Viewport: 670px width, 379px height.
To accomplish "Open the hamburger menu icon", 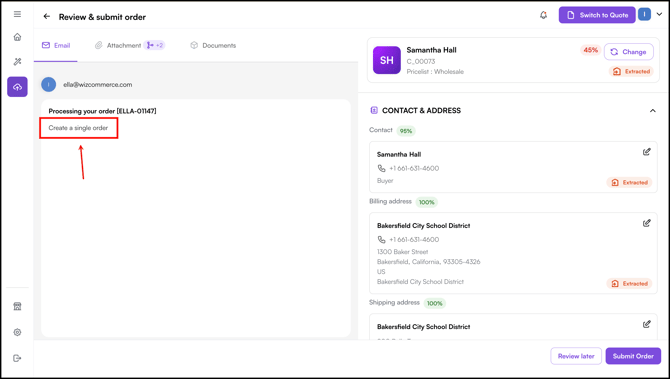I will 17,14.
